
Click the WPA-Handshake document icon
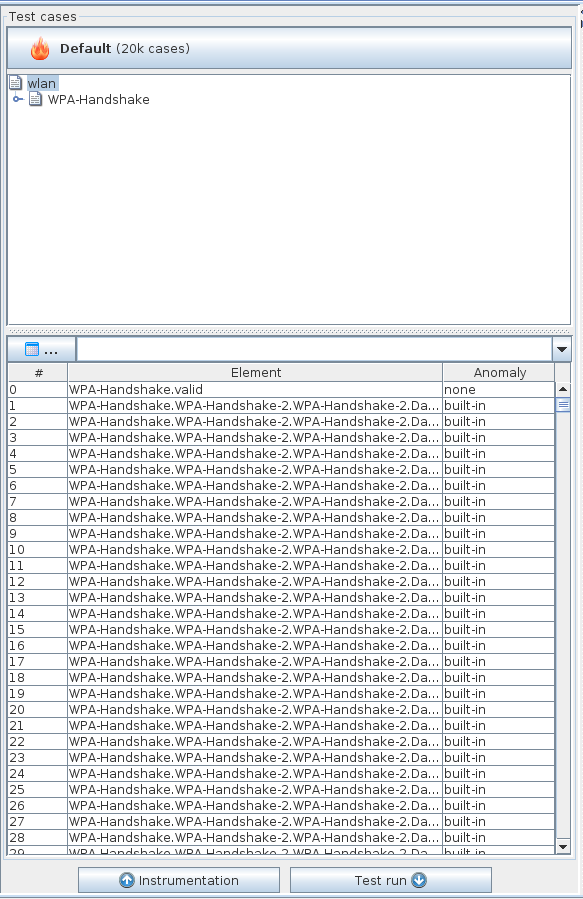click(36, 99)
